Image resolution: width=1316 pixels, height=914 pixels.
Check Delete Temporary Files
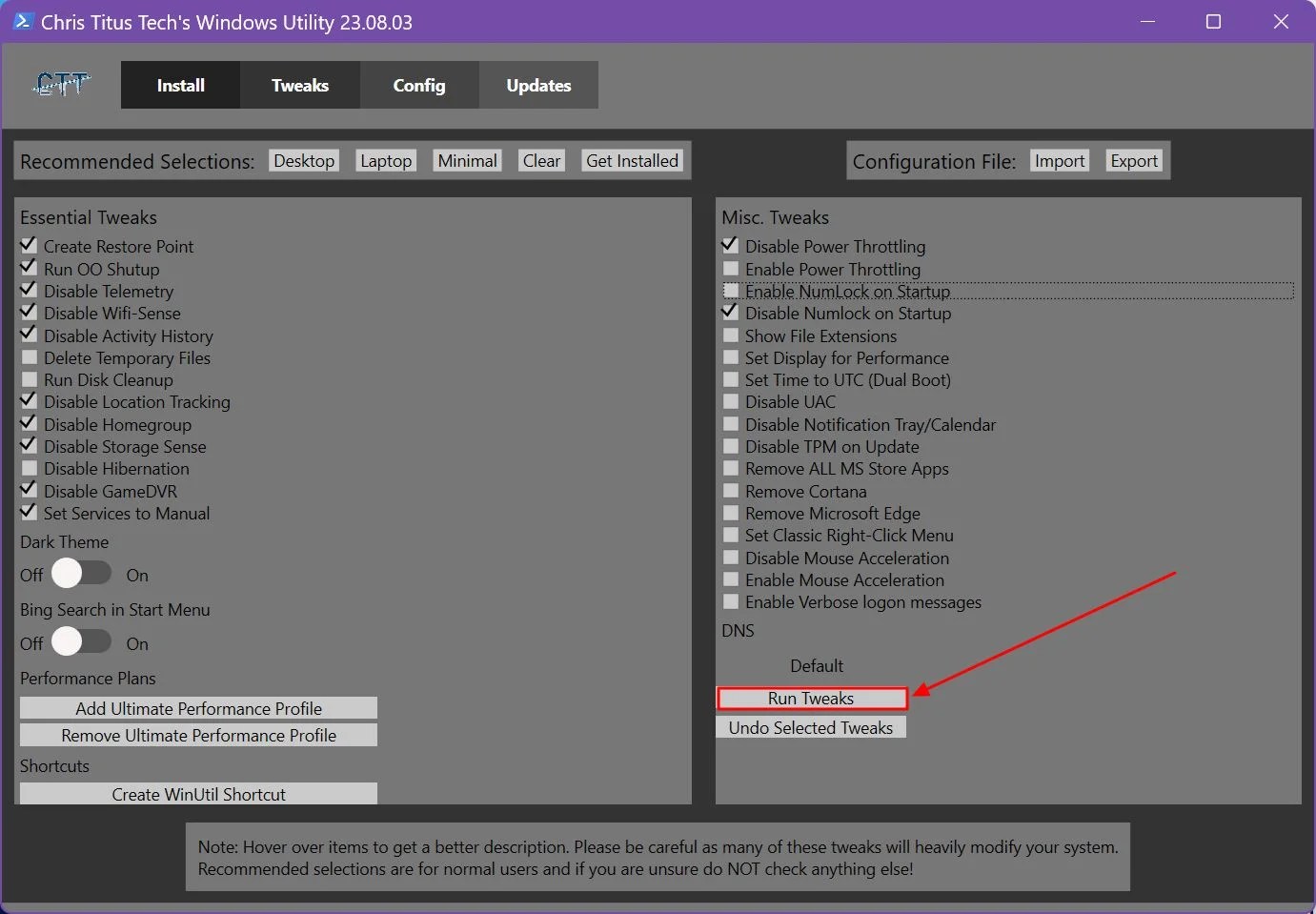tap(29, 356)
